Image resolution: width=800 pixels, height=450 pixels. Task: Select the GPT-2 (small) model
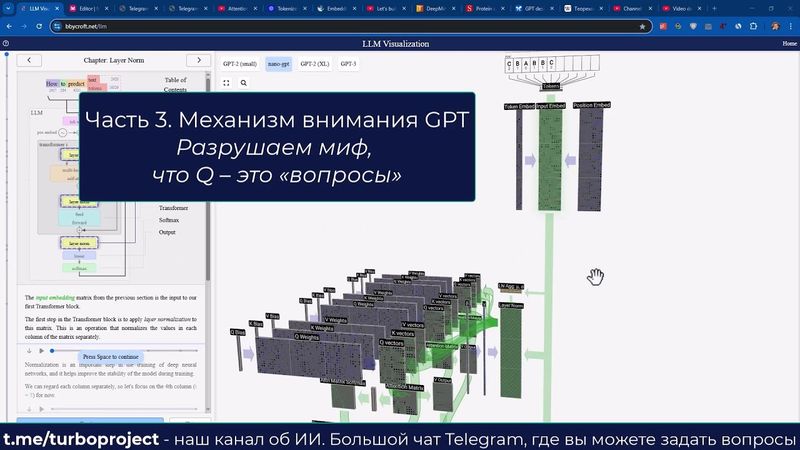[x=240, y=64]
